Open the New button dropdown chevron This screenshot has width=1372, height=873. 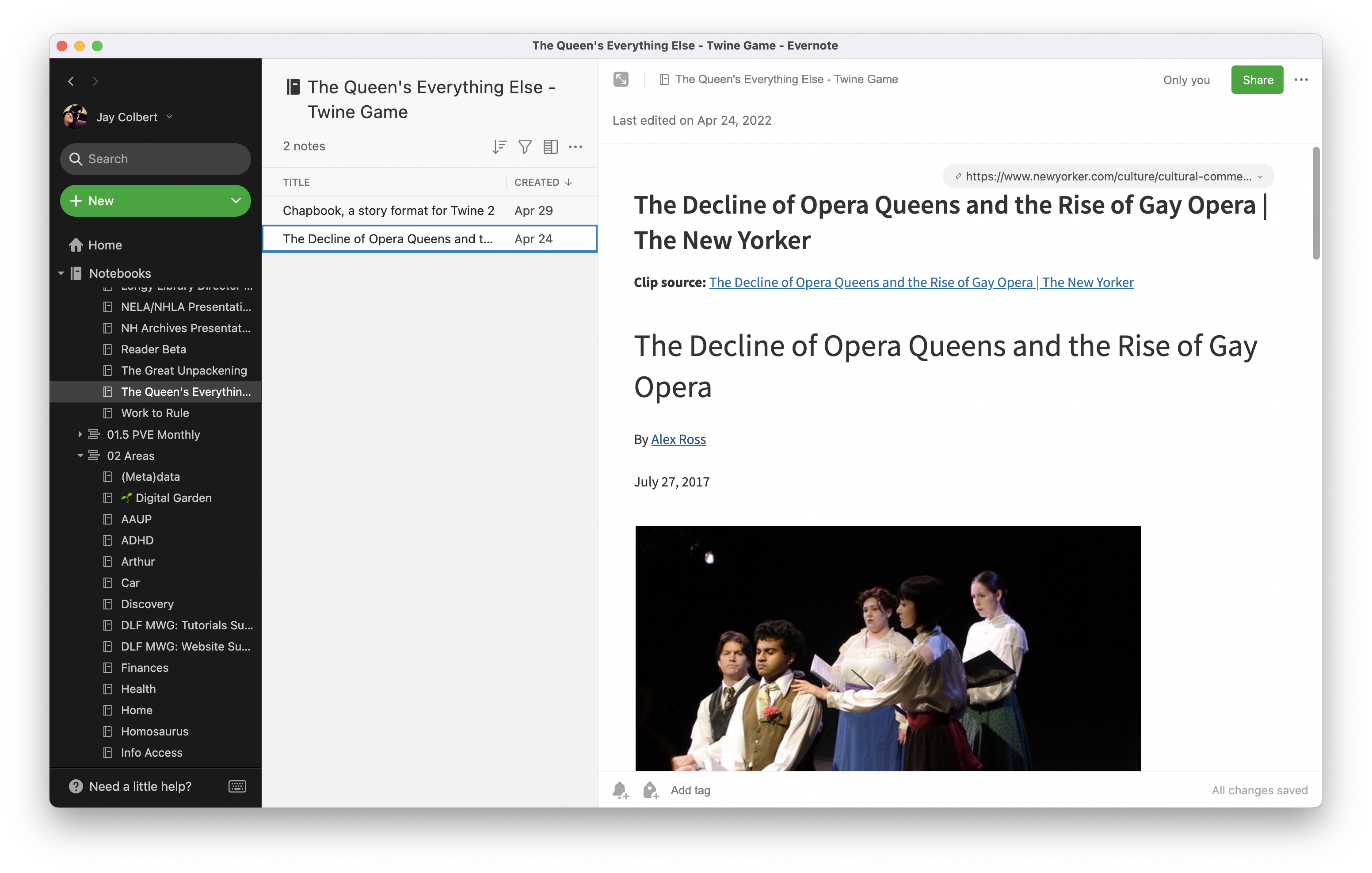point(235,201)
